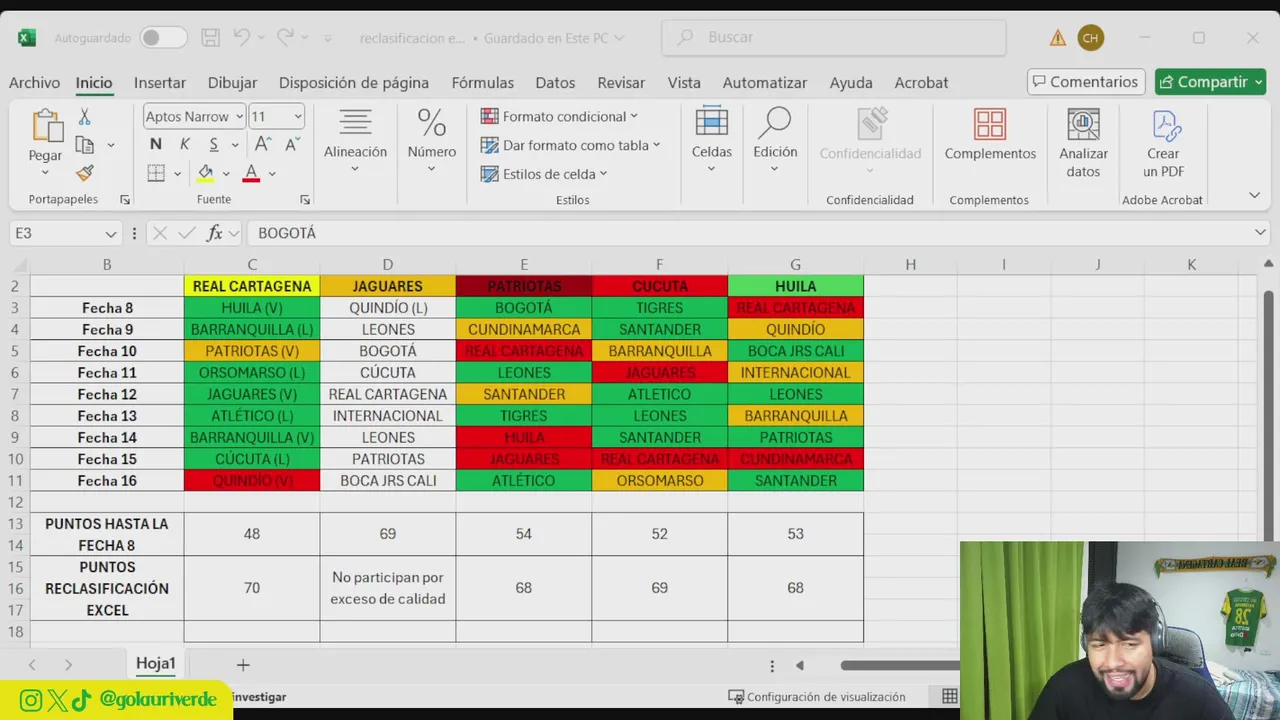Screen dimensions: 1280x720
Task: Switch to the Vista tab
Action: click(684, 82)
